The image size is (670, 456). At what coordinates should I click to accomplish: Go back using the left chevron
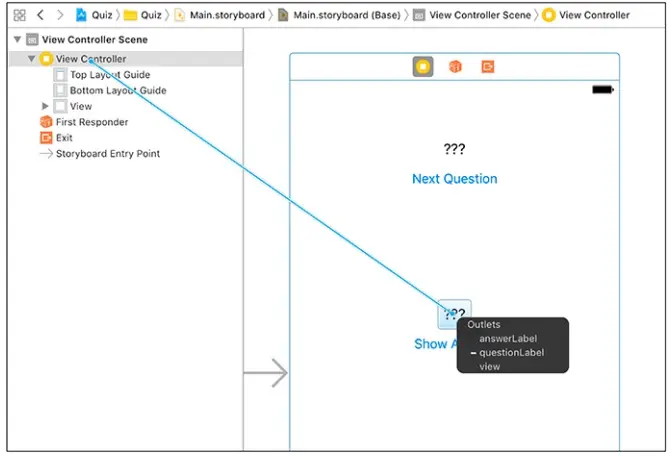(40, 15)
